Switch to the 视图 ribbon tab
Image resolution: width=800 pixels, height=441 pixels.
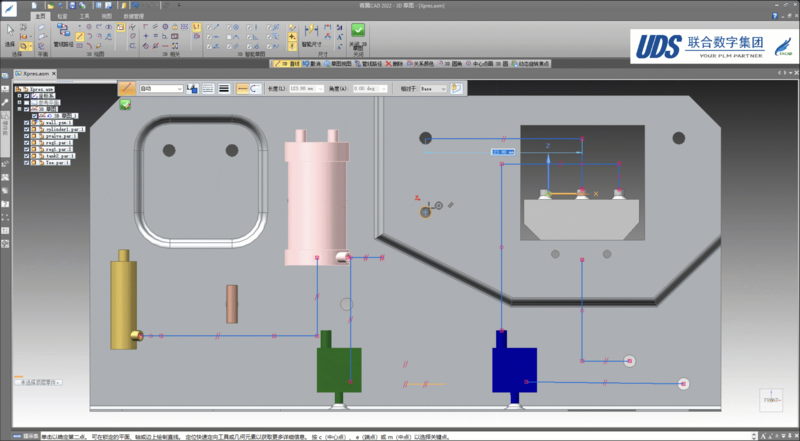pyautogui.click(x=106, y=16)
